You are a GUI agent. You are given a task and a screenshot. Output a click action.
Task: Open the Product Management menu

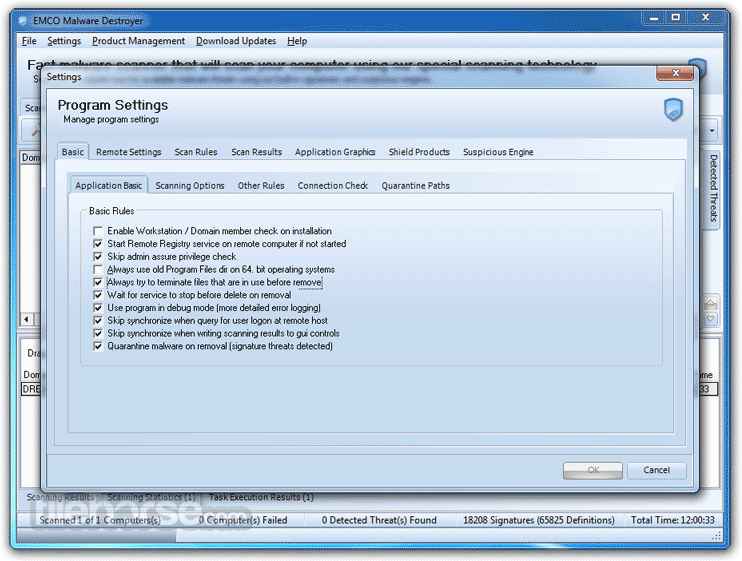coord(138,41)
